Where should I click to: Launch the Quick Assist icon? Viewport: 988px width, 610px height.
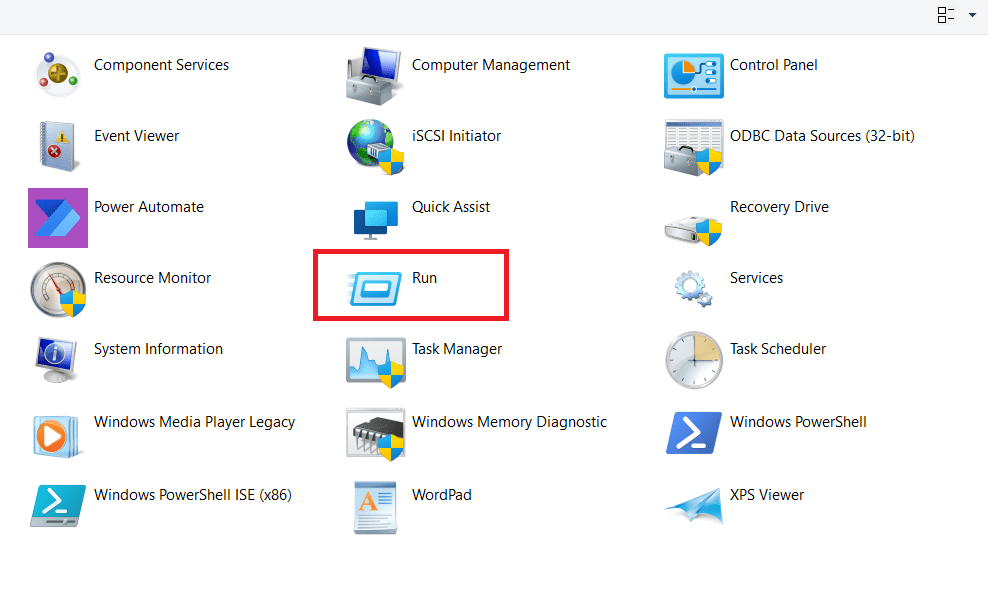pyautogui.click(x=376, y=220)
